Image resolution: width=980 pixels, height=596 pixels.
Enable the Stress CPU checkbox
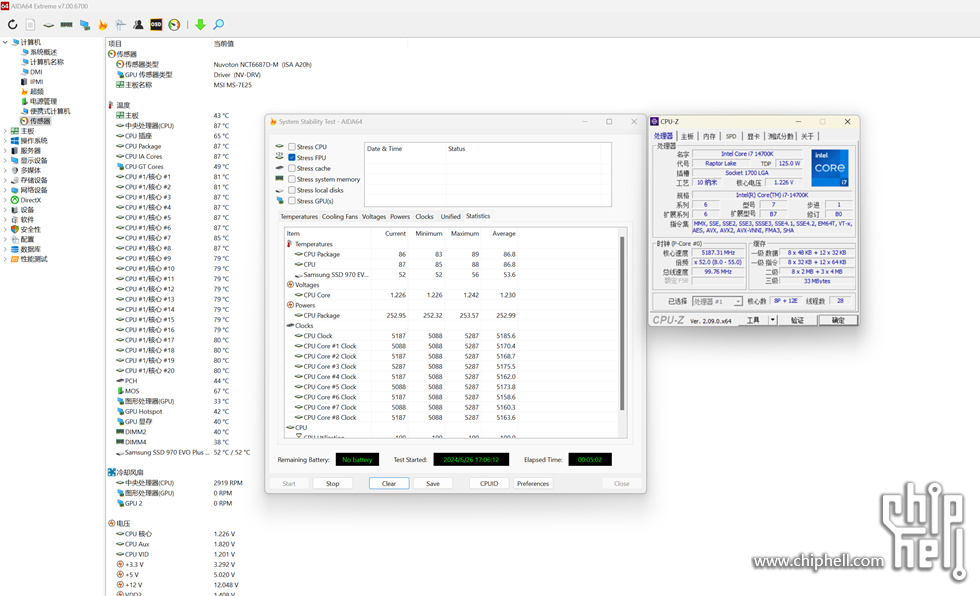click(292, 147)
